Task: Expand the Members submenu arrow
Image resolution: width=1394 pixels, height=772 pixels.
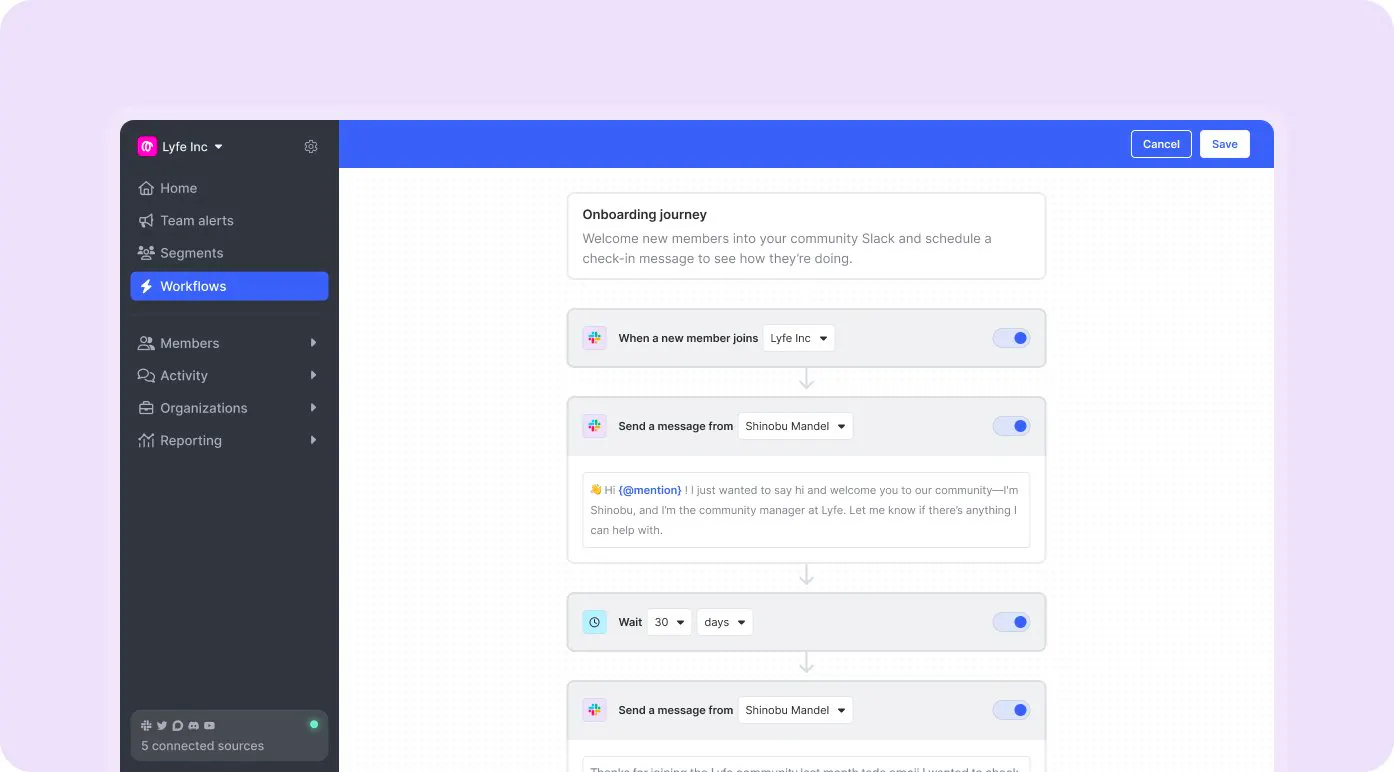Action: point(313,343)
